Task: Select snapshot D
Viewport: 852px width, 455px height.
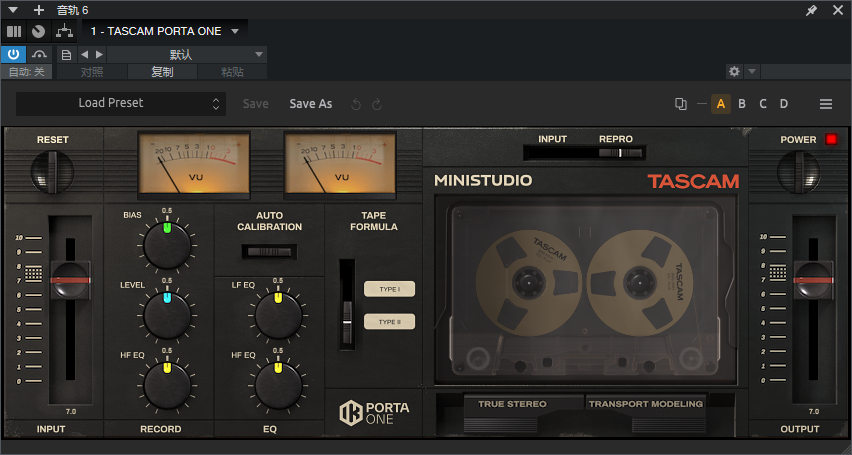Action: tap(784, 104)
